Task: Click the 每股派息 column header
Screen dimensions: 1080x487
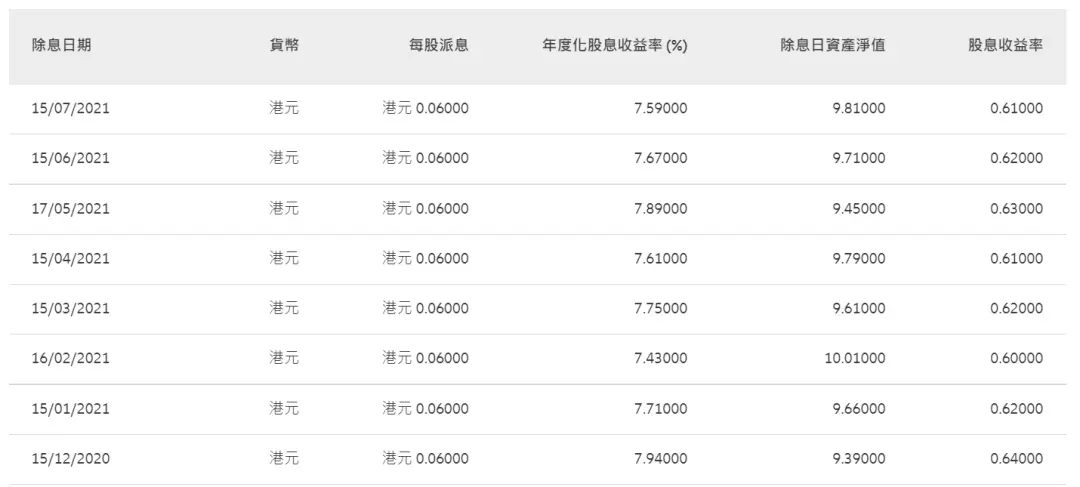Action: click(439, 45)
